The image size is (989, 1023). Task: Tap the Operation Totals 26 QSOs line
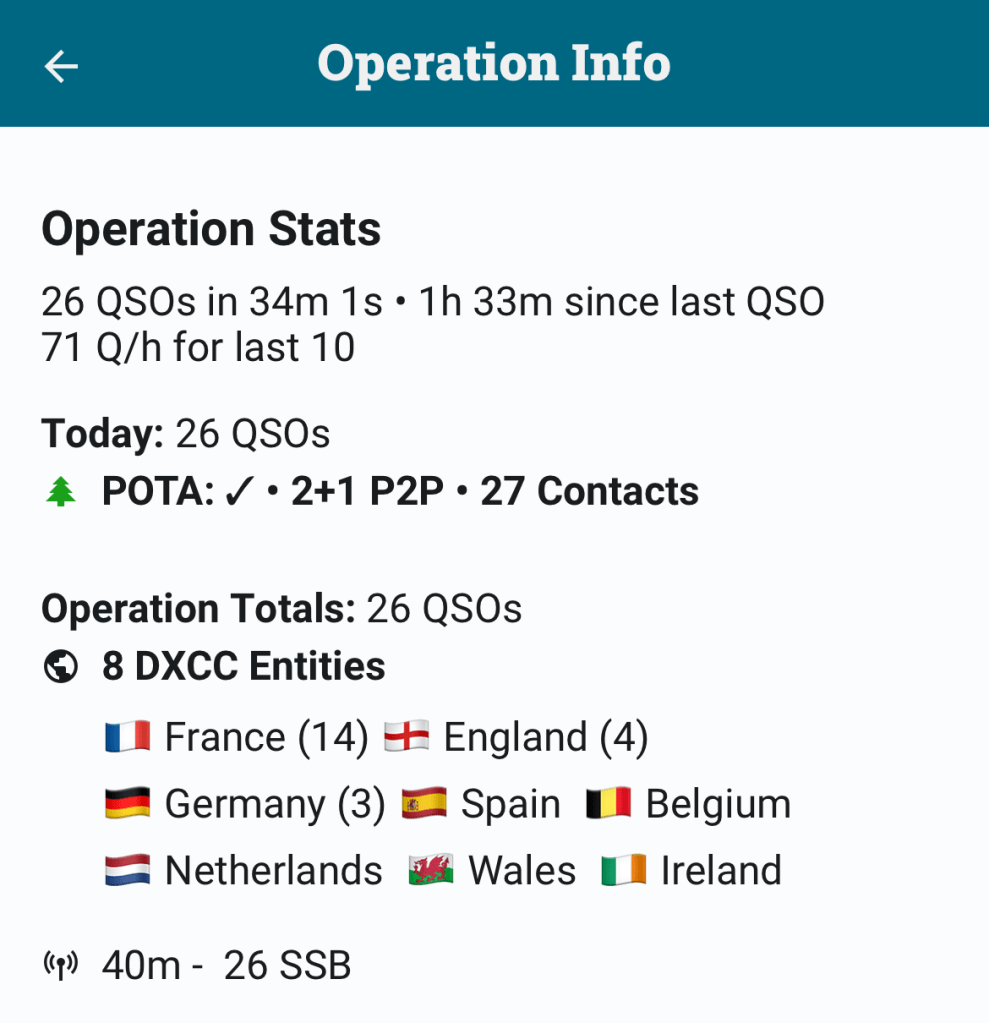tap(281, 609)
